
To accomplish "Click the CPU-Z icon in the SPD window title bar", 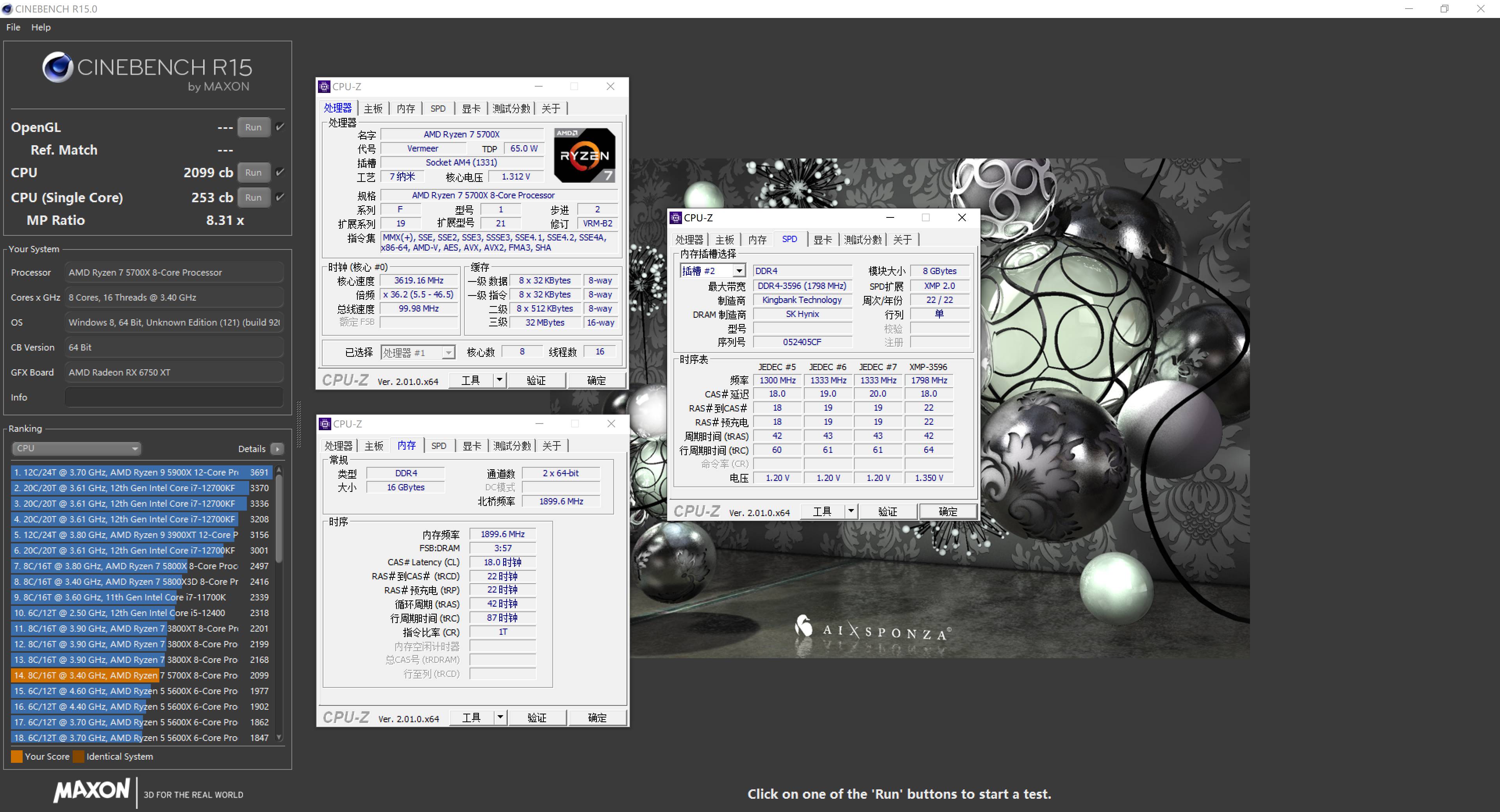I will [676, 218].
